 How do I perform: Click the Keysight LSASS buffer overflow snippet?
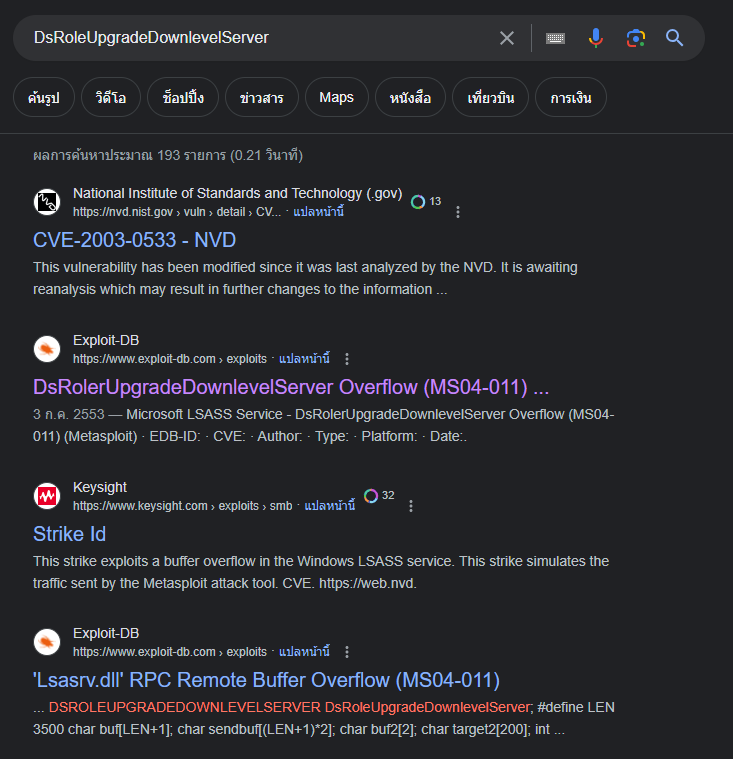click(321, 572)
